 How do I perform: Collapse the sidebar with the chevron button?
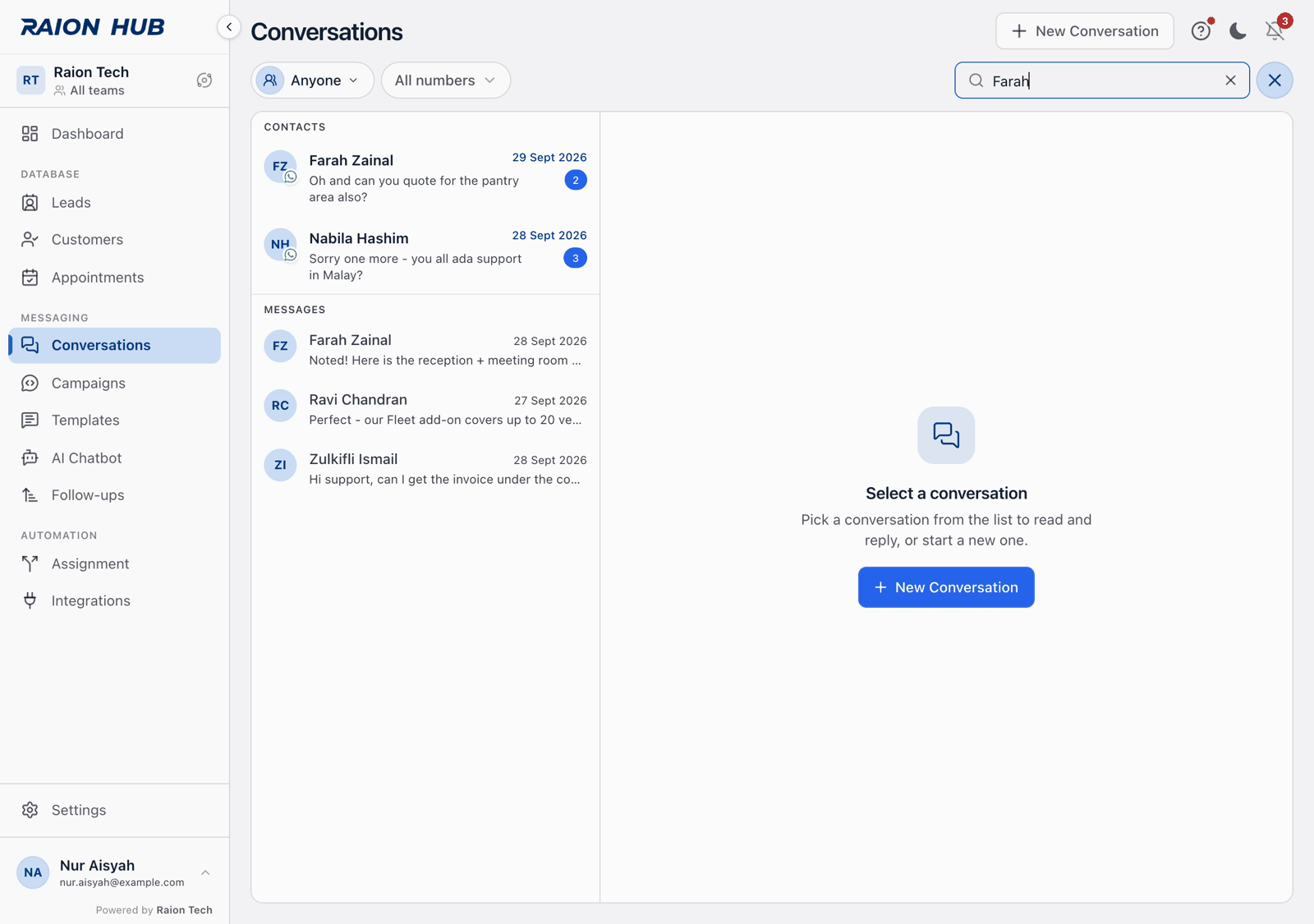(229, 27)
